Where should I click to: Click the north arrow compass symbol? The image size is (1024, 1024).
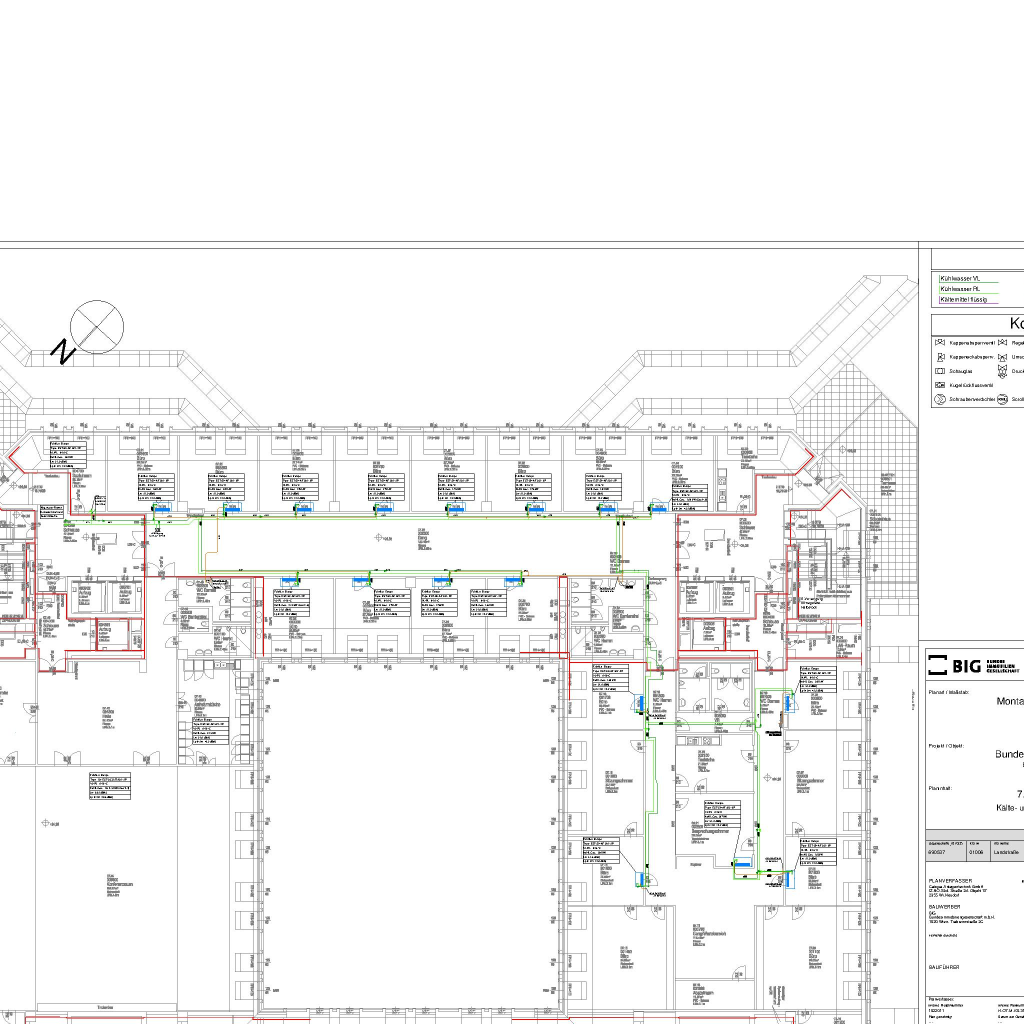coord(97,327)
